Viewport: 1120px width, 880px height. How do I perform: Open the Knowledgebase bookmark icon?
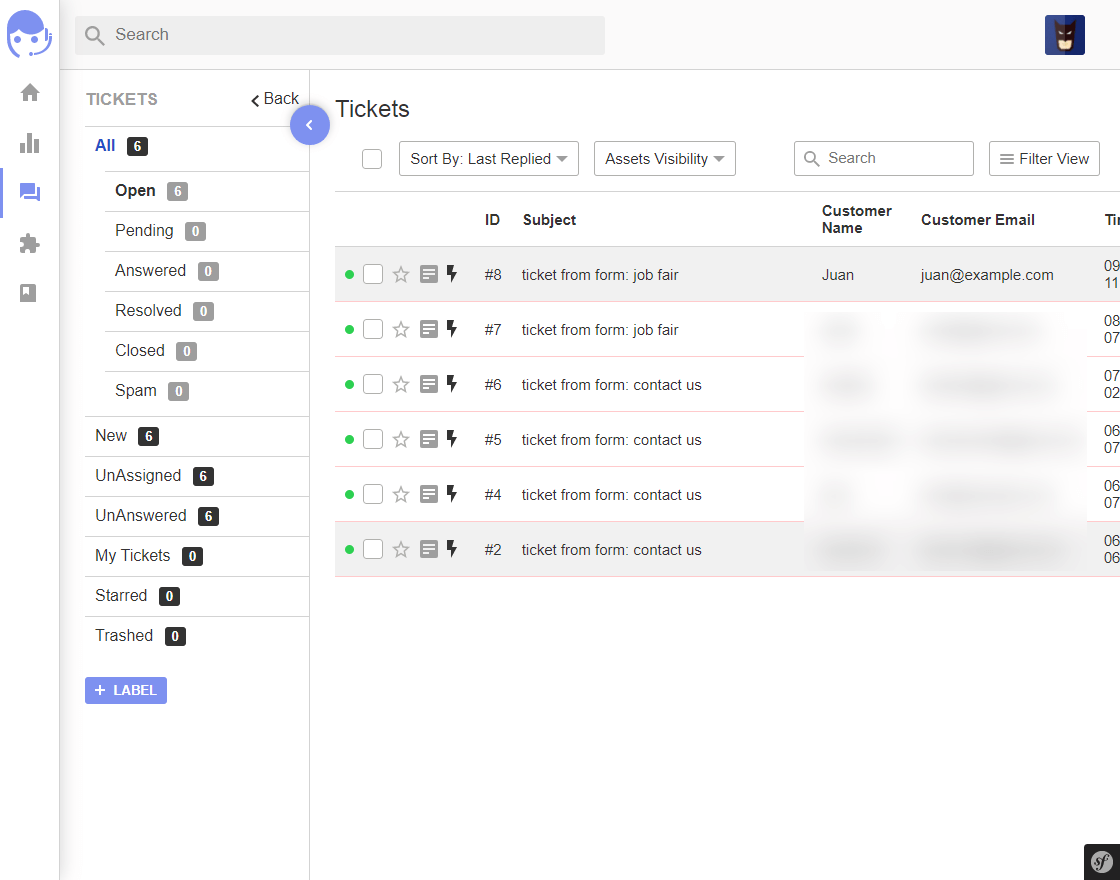click(x=29, y=293)
